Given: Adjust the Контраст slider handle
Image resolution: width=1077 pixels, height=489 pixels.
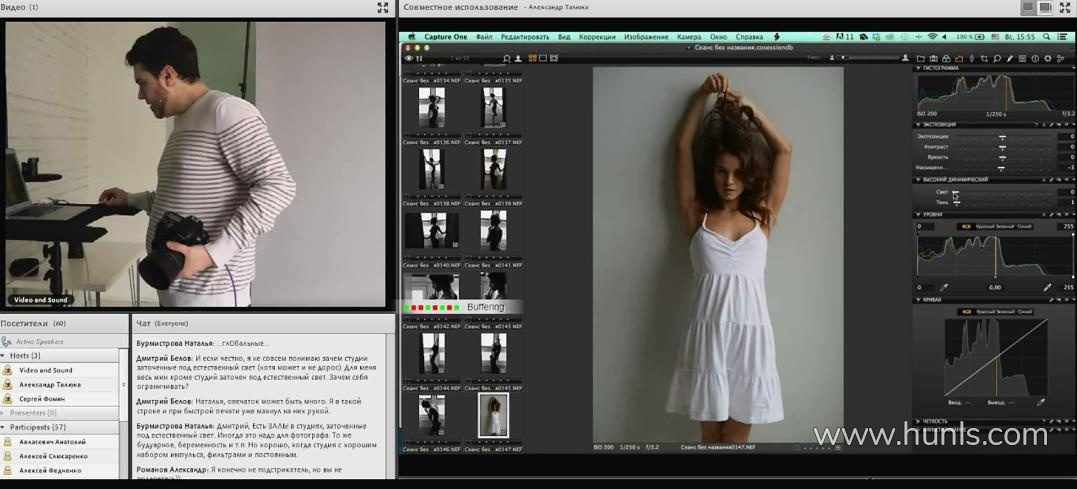Looking at the screenshot, I should tap(1002, 147).
